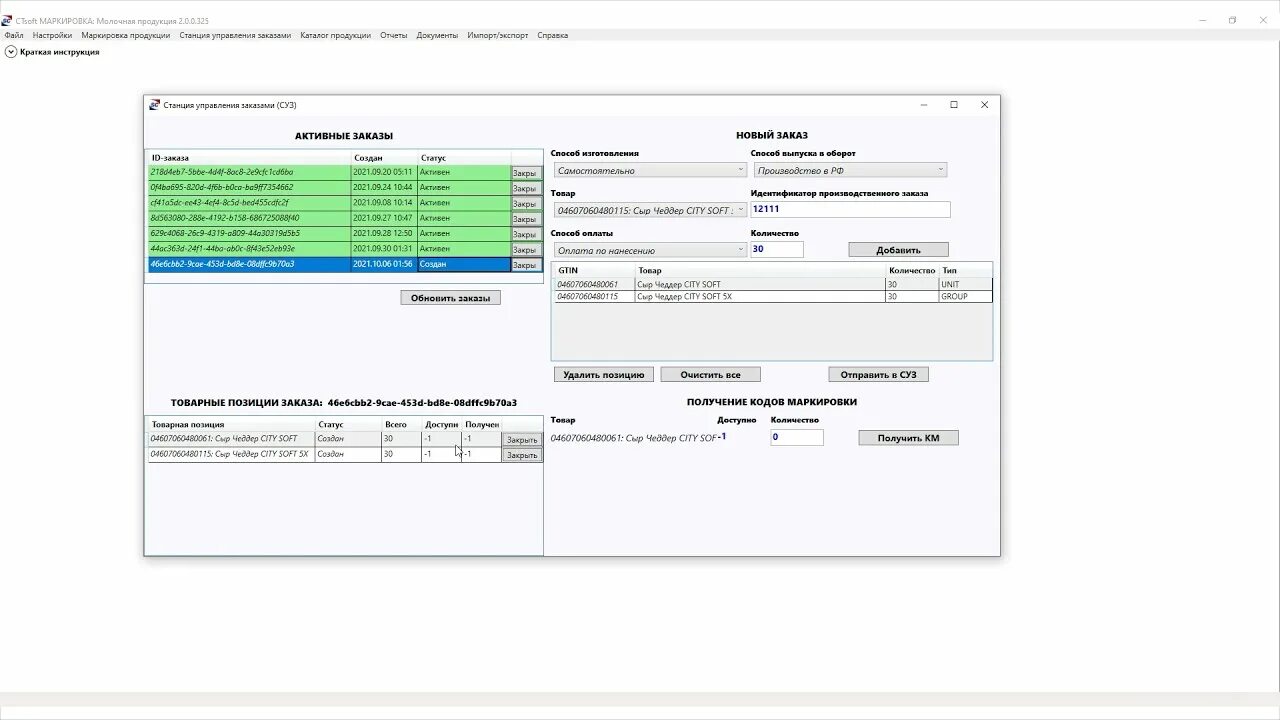Image resolution: width=1280 pixels, height=720 pixels.
Task: Close order 44ac363d with Закрыть button
Action: (526, 249)
